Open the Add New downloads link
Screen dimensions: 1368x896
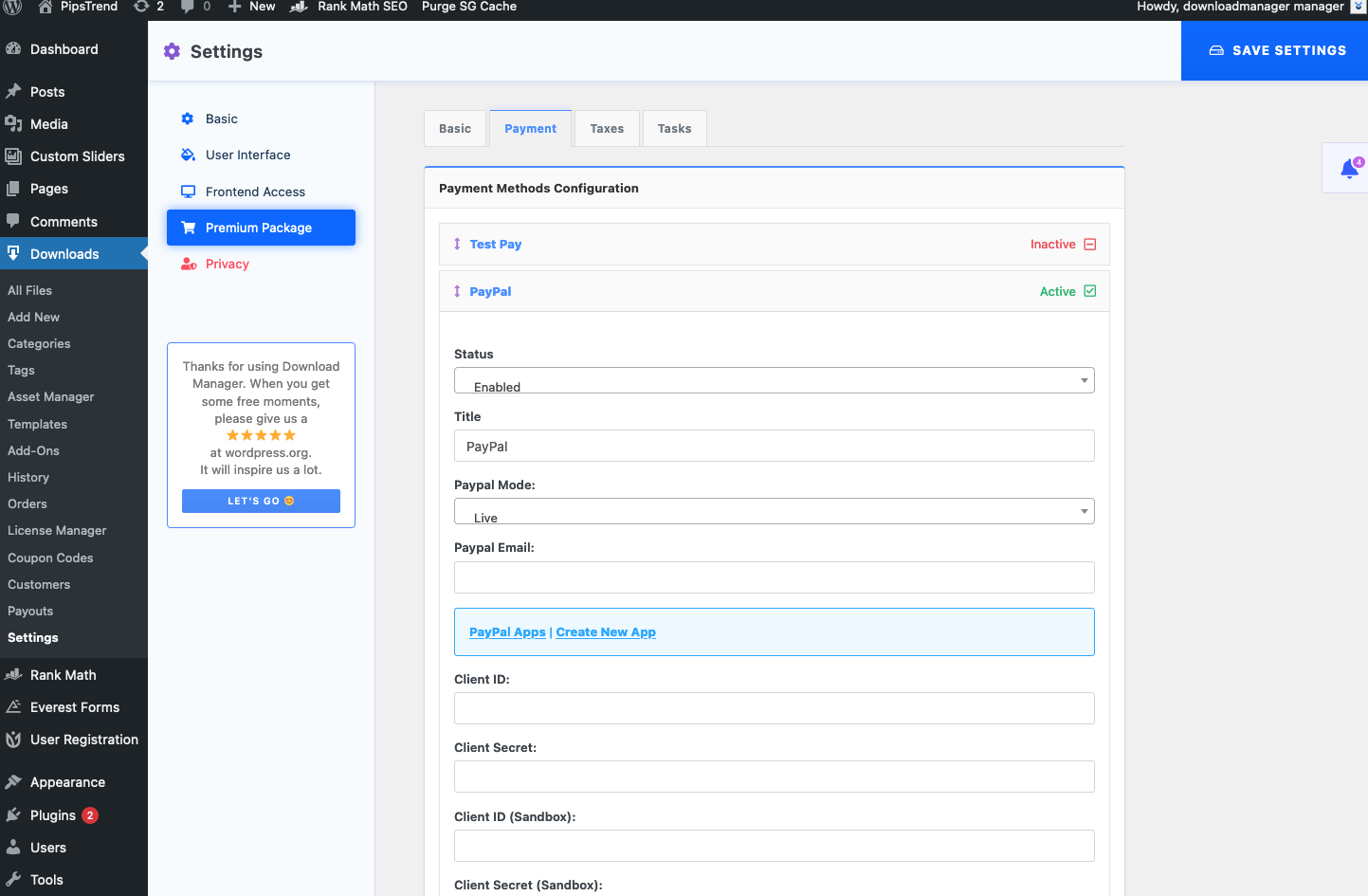point(33,317)
